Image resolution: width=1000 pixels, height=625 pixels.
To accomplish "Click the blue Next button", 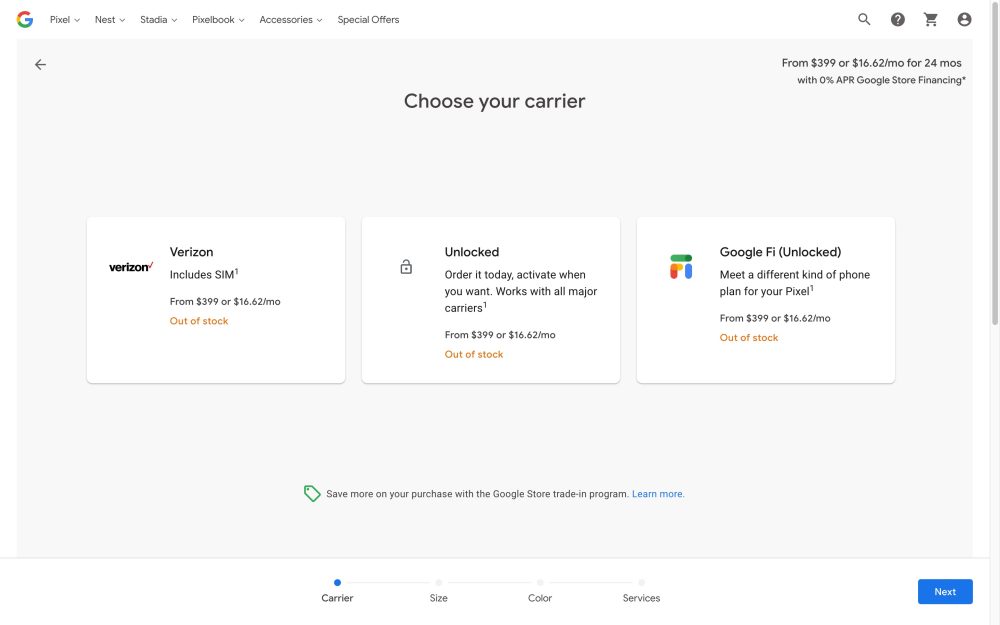I will (945, 591).
